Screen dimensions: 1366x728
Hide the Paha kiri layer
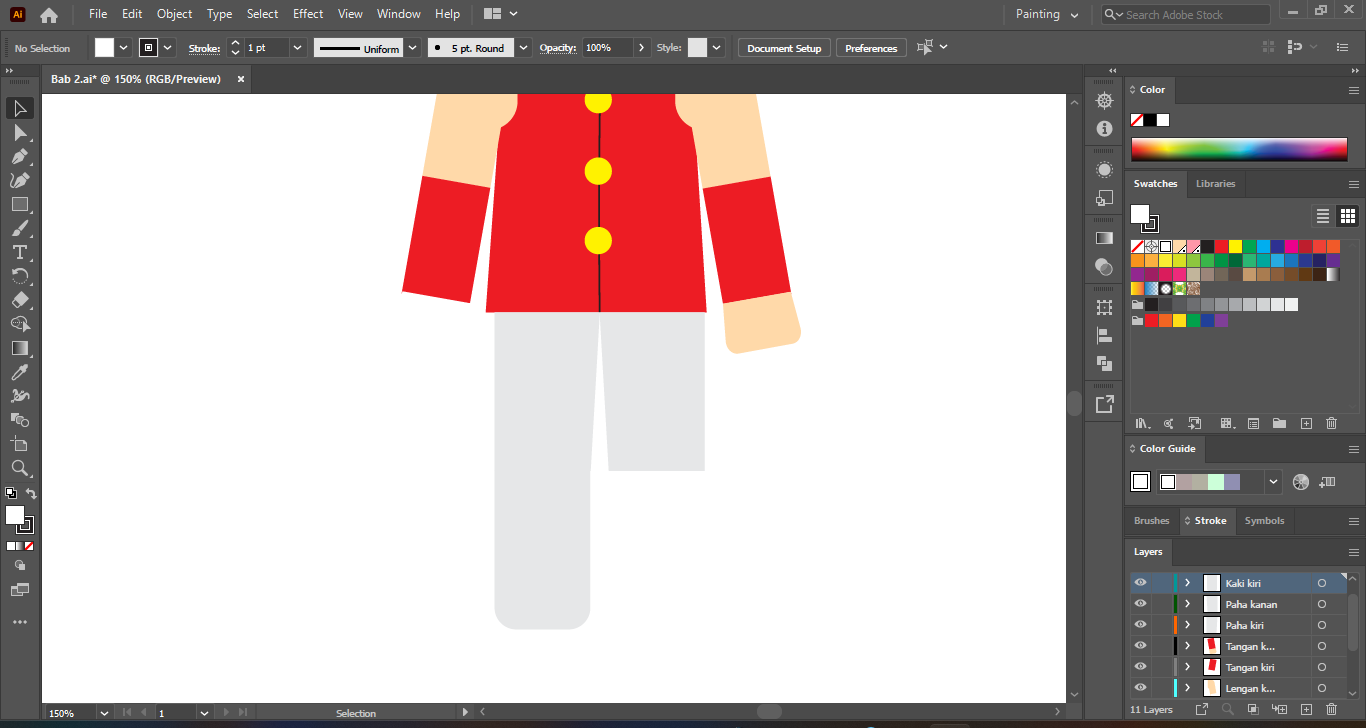[x=1140, y=625]
